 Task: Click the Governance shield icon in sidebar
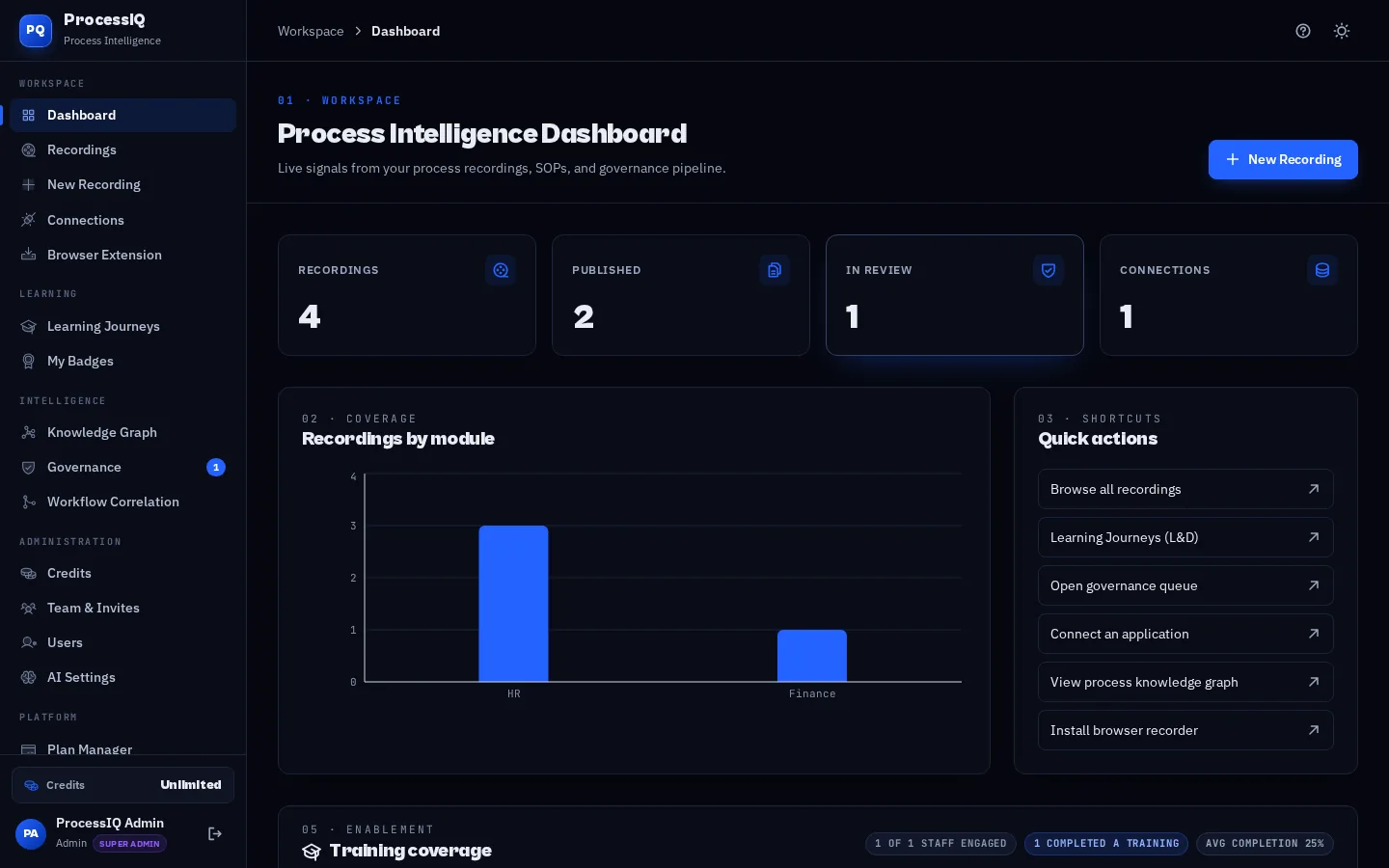tap(29, 467)
